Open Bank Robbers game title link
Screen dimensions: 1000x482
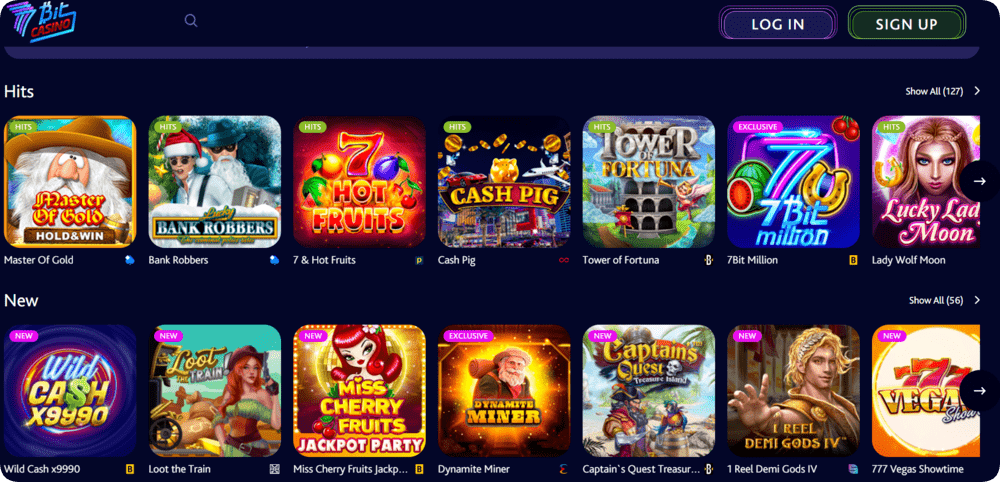(x=179, y=260)
